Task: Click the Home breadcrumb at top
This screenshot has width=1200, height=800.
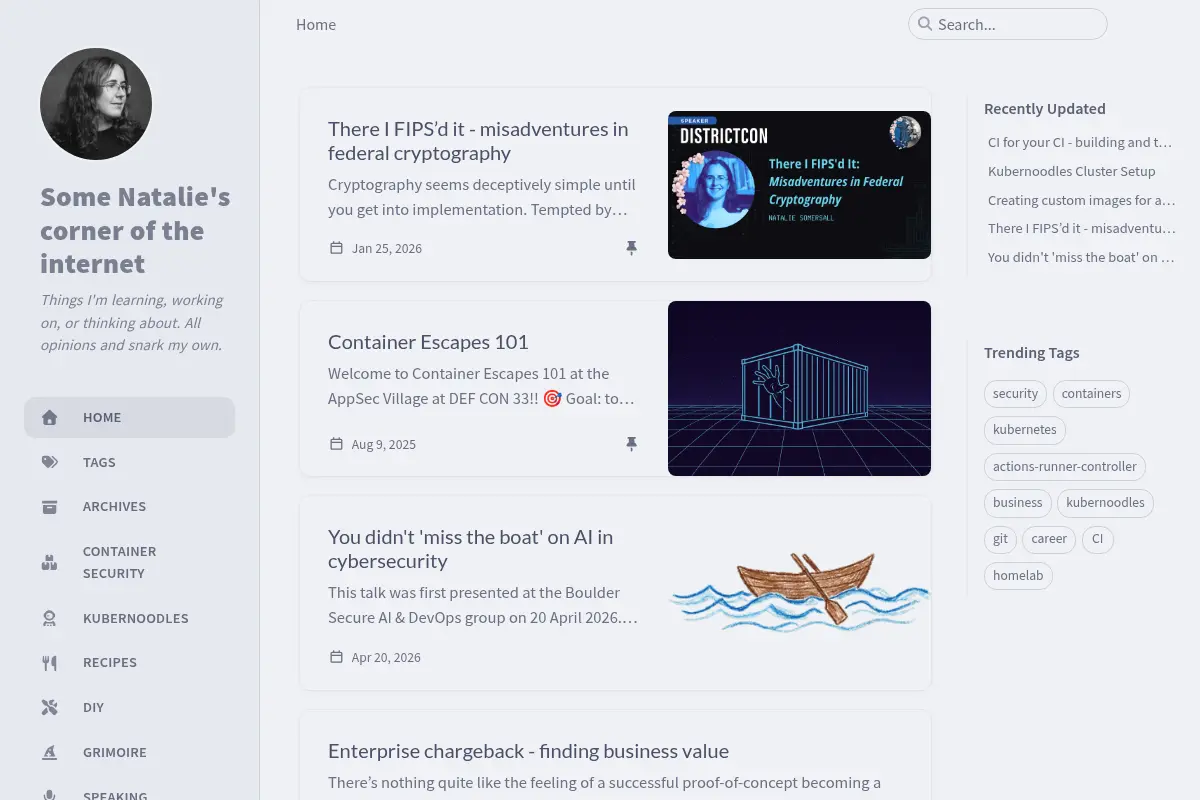Action: pos(316,25)
